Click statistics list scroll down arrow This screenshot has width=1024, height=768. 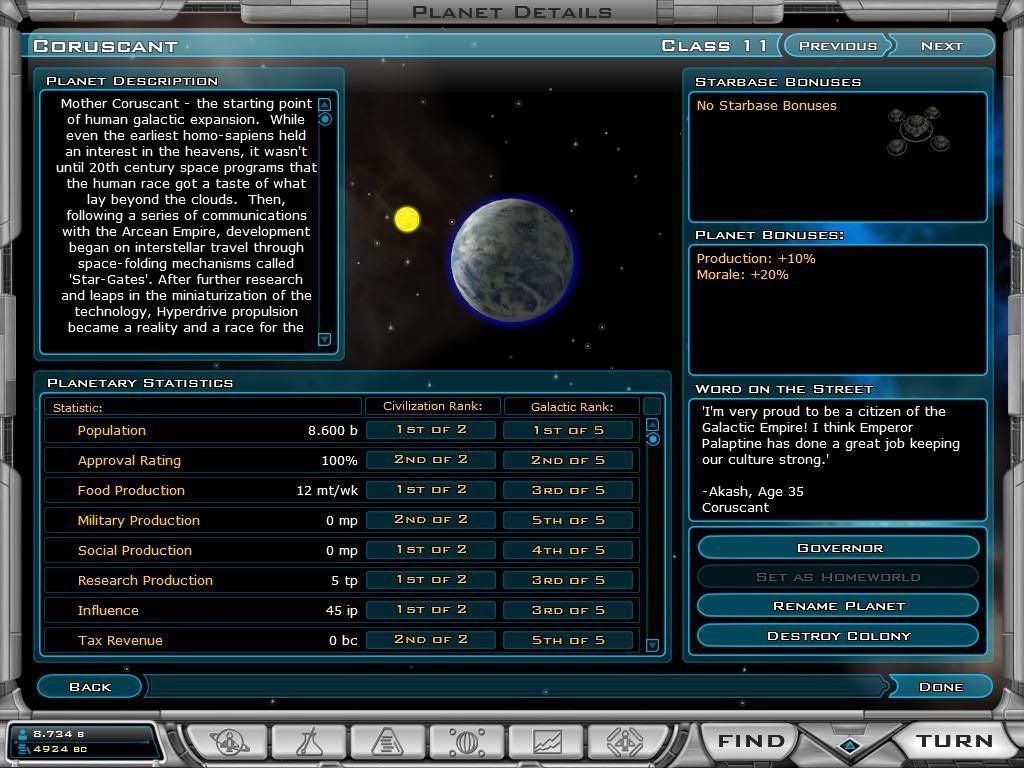(x=652, y=645)
